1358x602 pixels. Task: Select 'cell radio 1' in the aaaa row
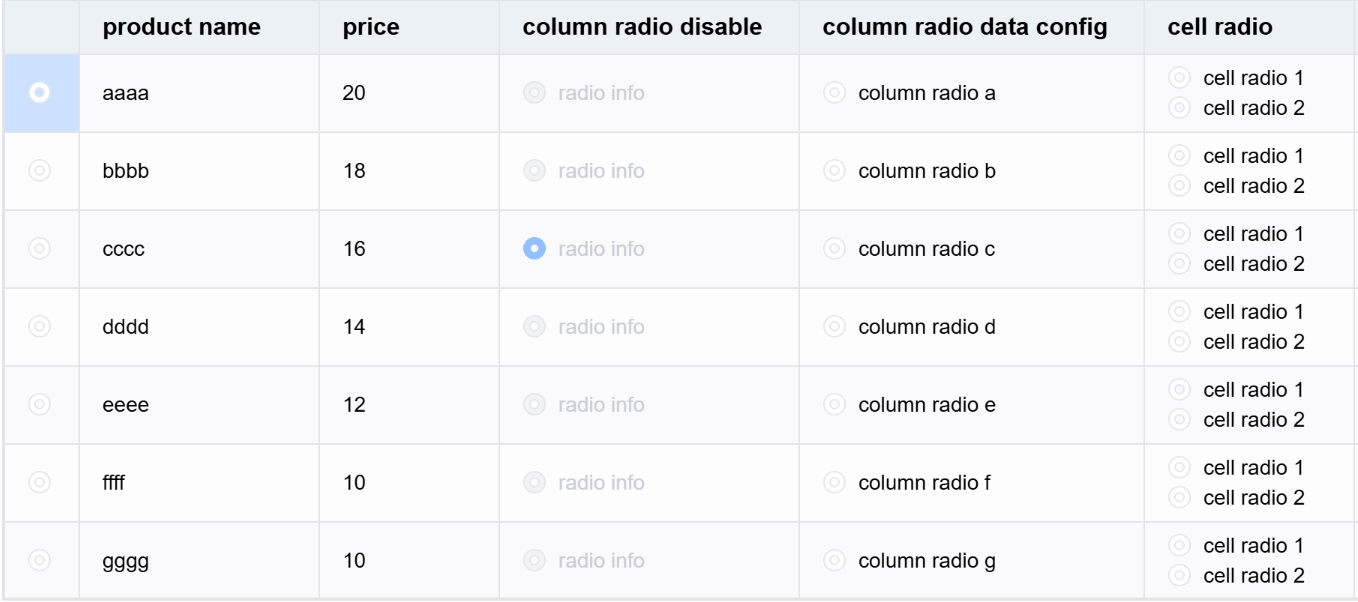tap(1180, 78)
